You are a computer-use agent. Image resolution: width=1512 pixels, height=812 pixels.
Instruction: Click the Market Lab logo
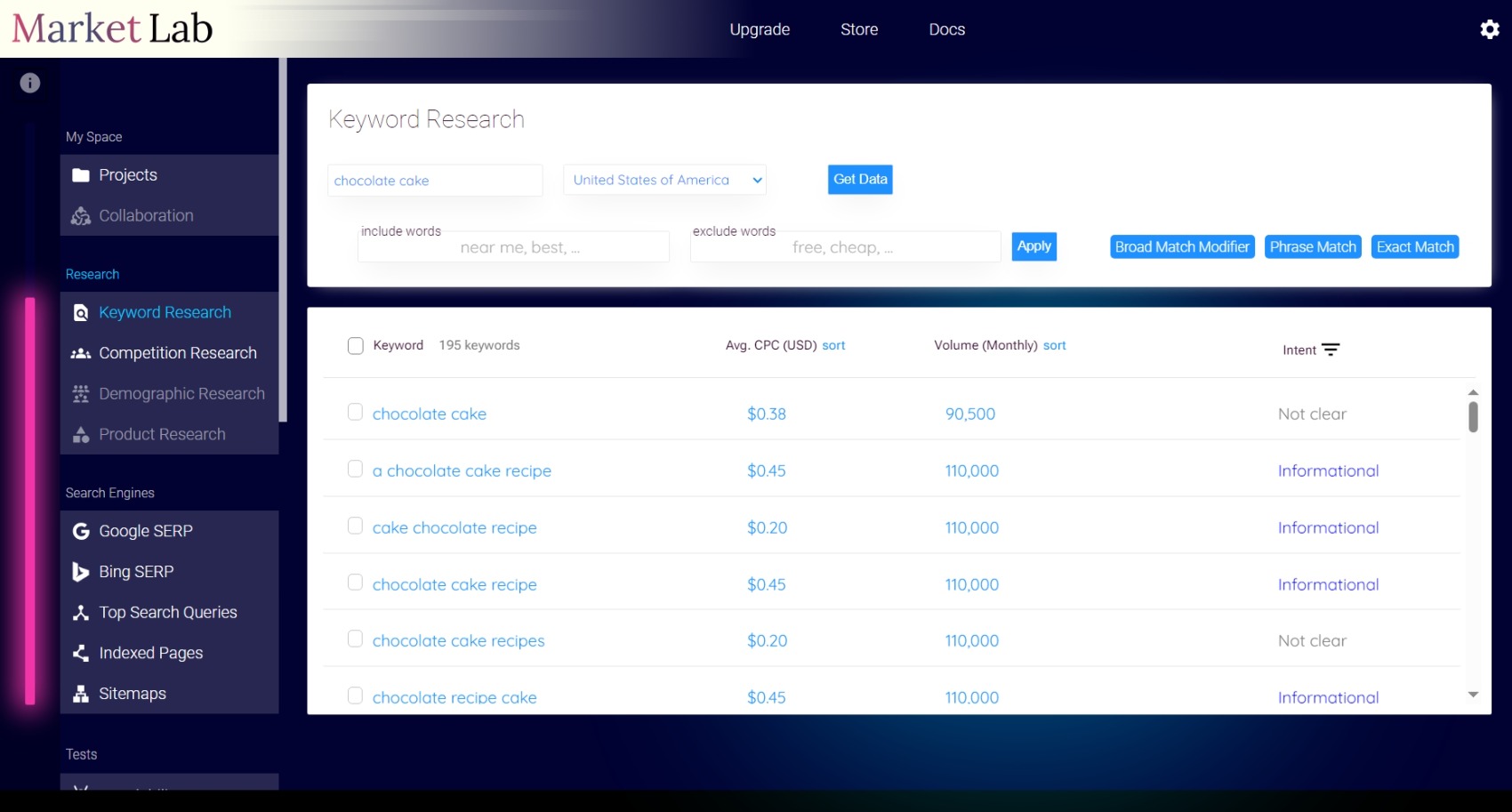pyautogui.click(x=112, y=28)
